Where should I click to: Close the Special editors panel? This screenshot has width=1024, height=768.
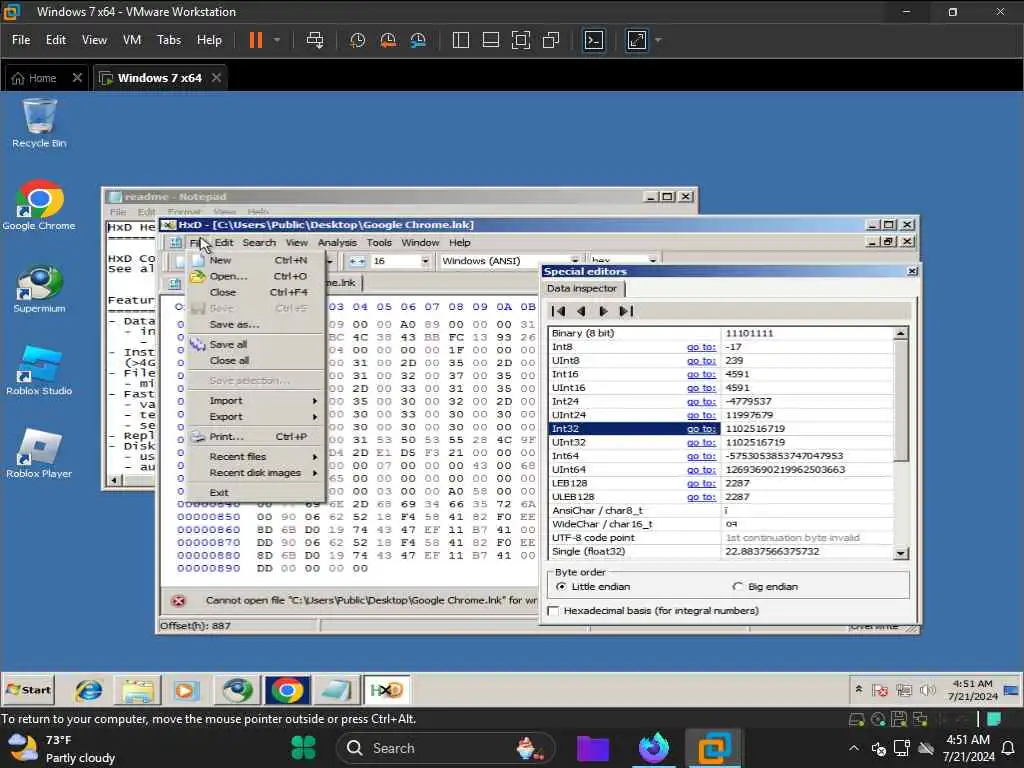coord(912,271)
